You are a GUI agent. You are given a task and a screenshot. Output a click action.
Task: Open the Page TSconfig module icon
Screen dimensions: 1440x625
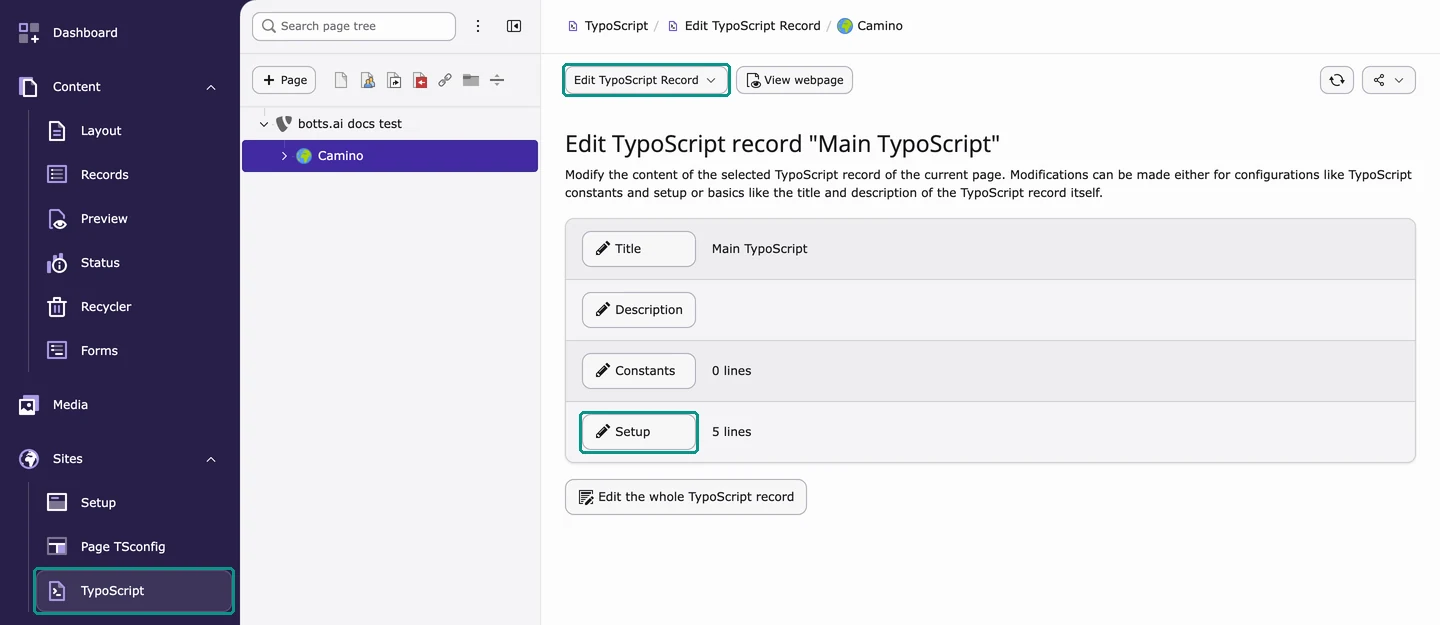(57, 547)
